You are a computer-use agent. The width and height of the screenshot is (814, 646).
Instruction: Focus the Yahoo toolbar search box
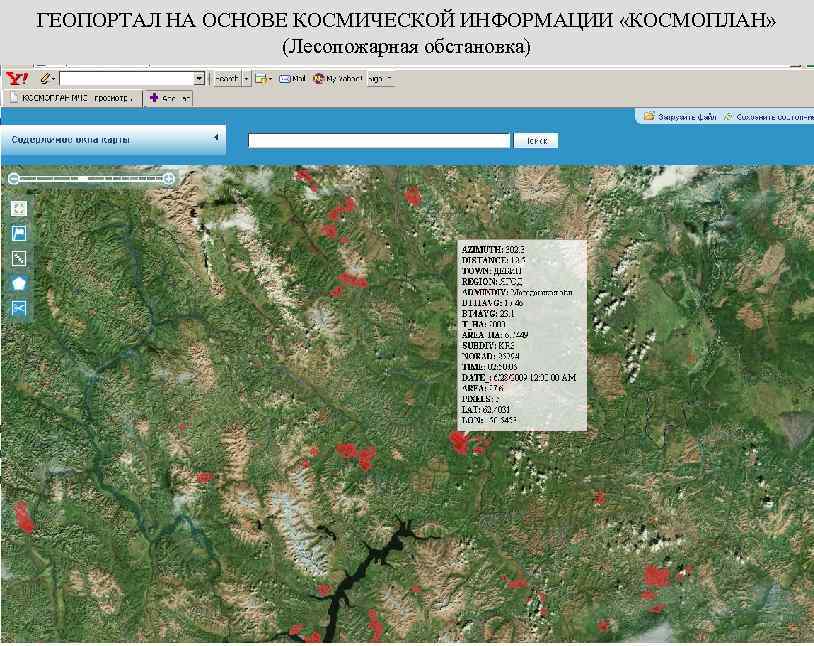127,79
